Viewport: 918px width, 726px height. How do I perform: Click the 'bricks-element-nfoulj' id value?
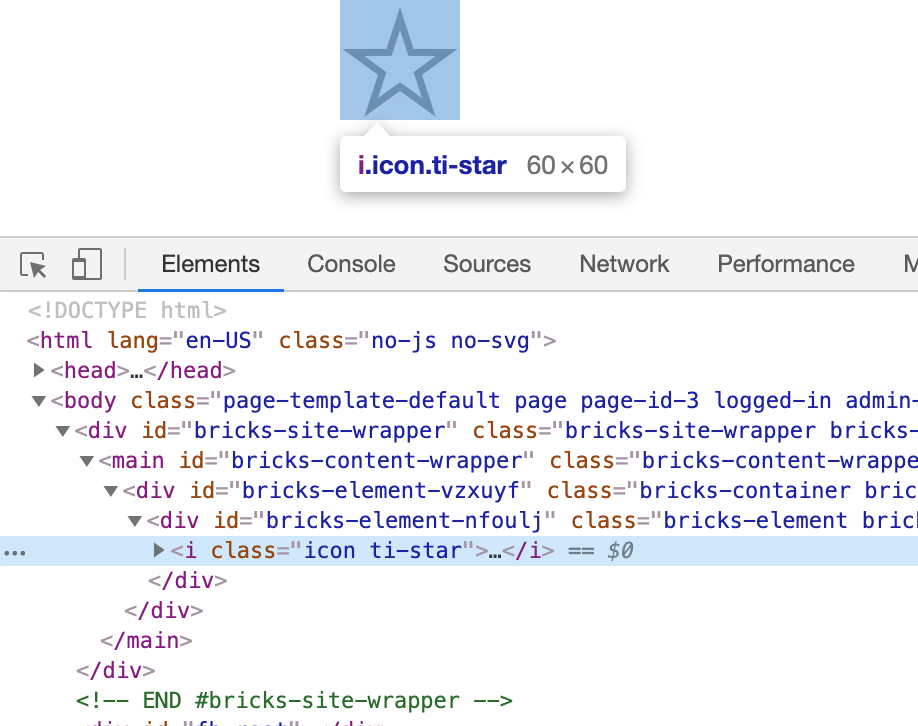pos(404,520)
